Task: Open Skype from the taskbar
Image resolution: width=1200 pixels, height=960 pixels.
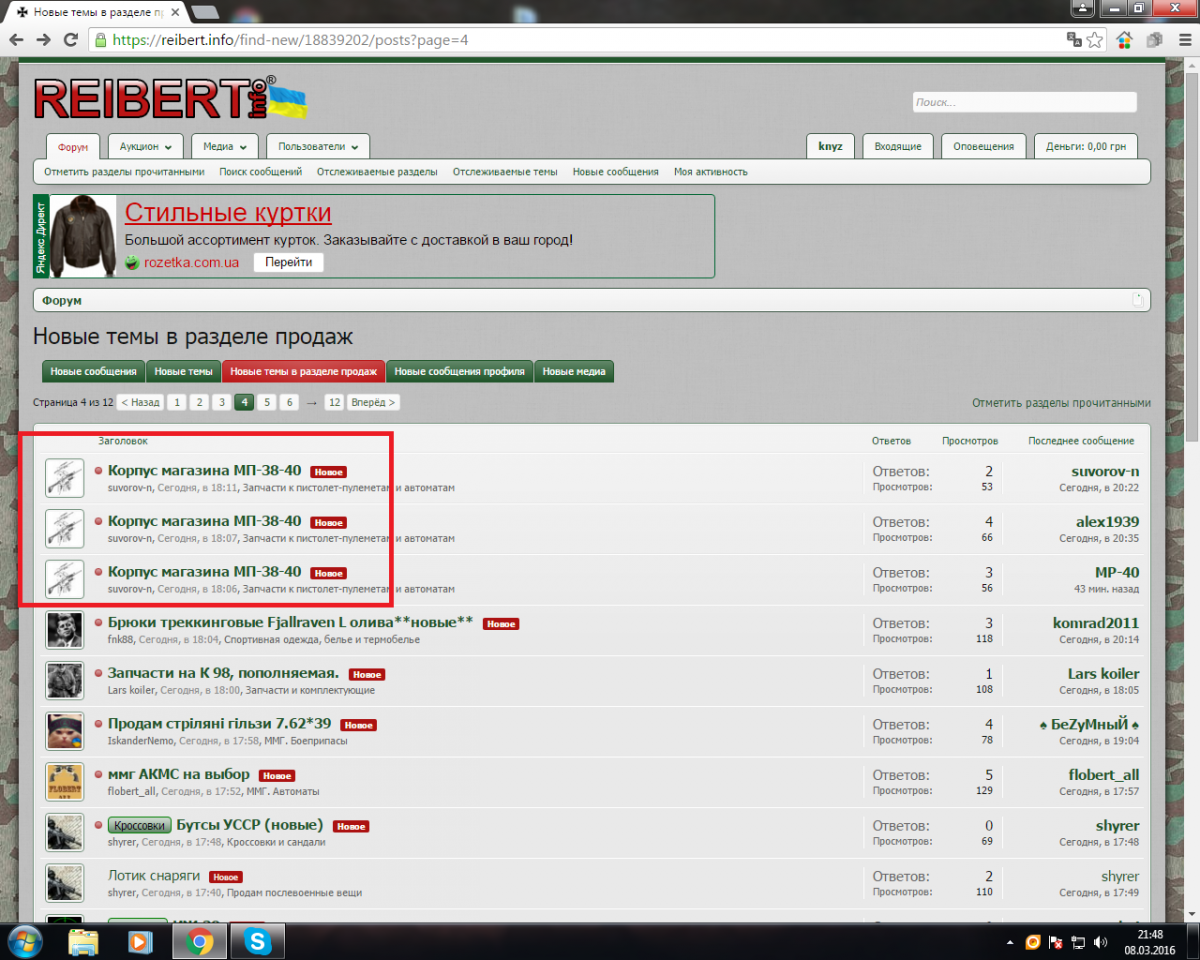Action: tap(258, 941)
